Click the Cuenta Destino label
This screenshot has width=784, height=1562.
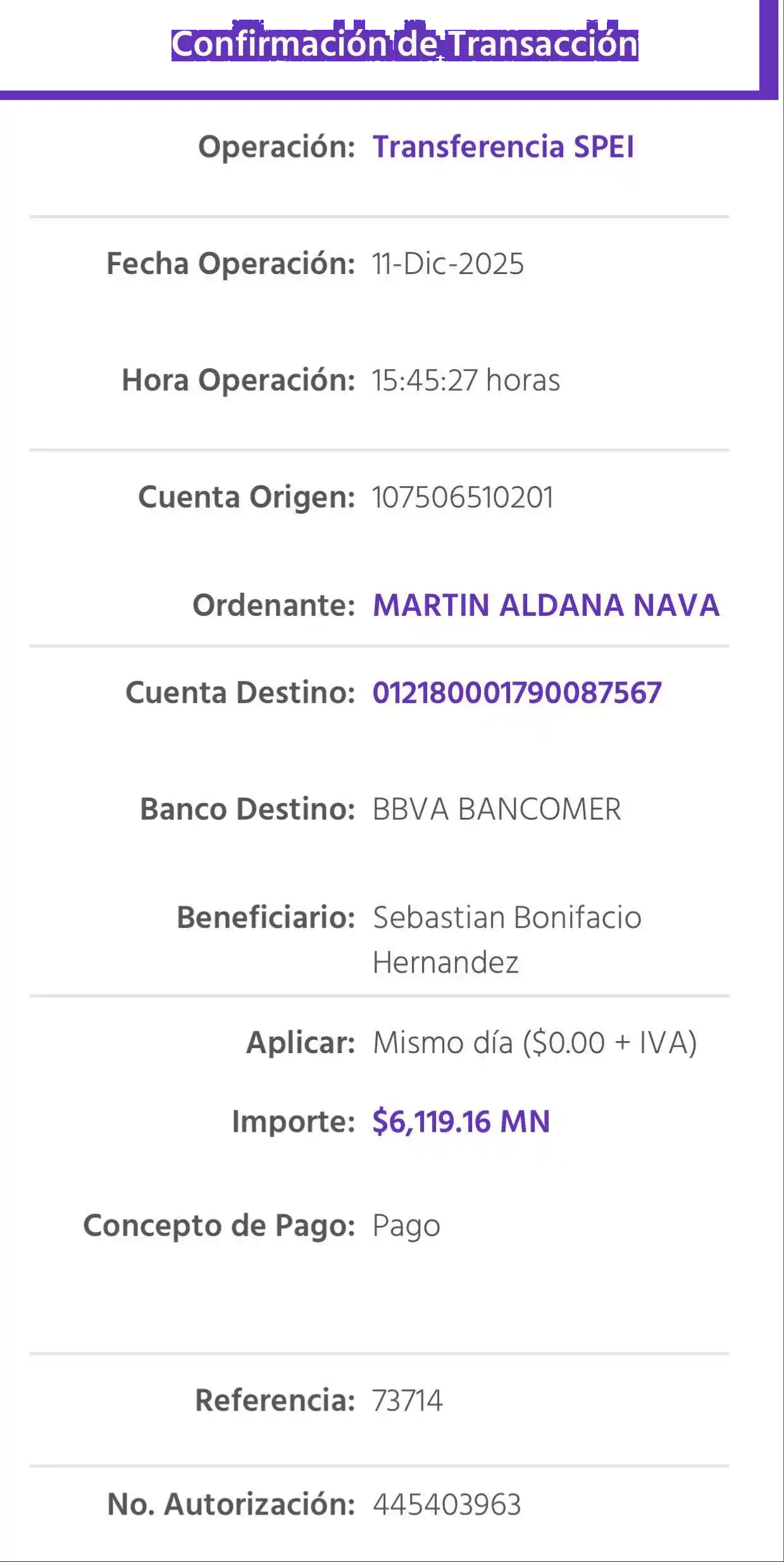coord(240,692)
